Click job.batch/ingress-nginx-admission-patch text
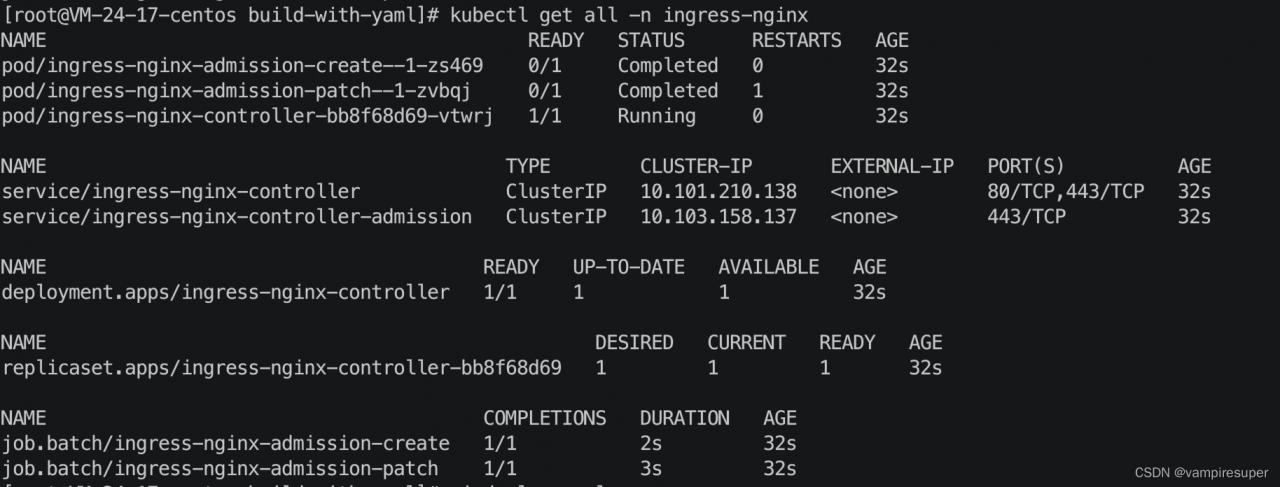Screen dimensions: 1280x487 pyautogui.click(x=219, y=468)
